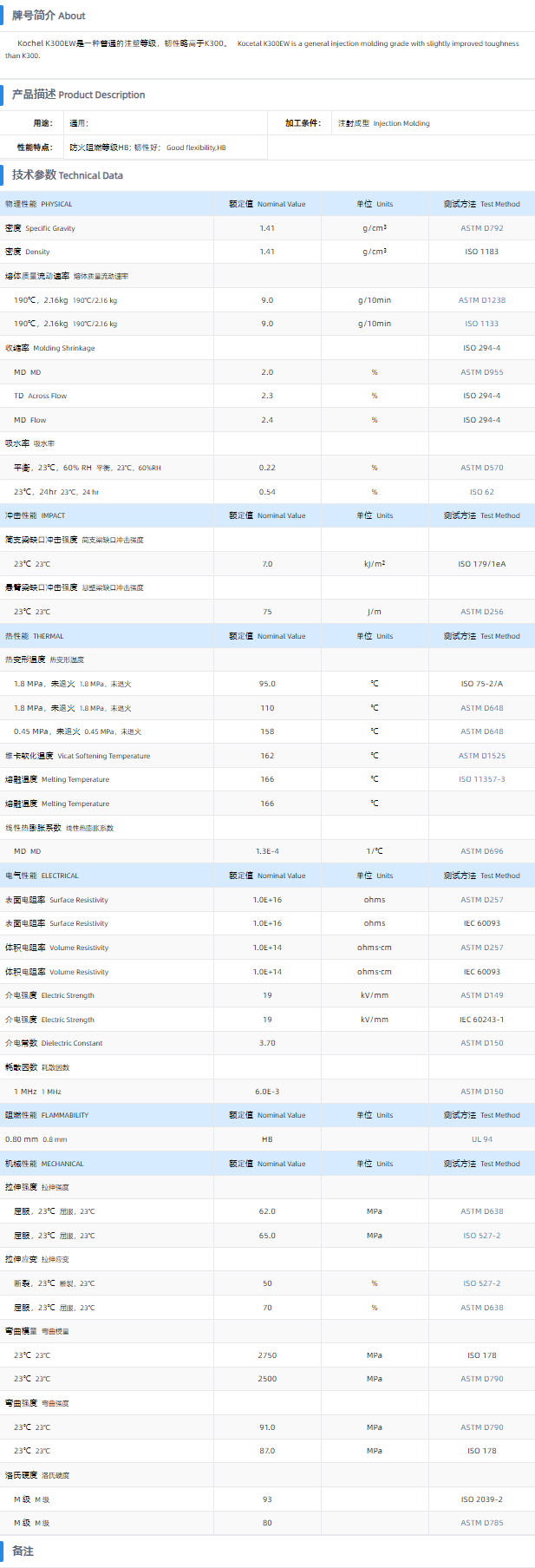This screenshot has width=535, height=1568.
Task: Select the ASTM D696 thermal expansion link
Action: [481, 851]
